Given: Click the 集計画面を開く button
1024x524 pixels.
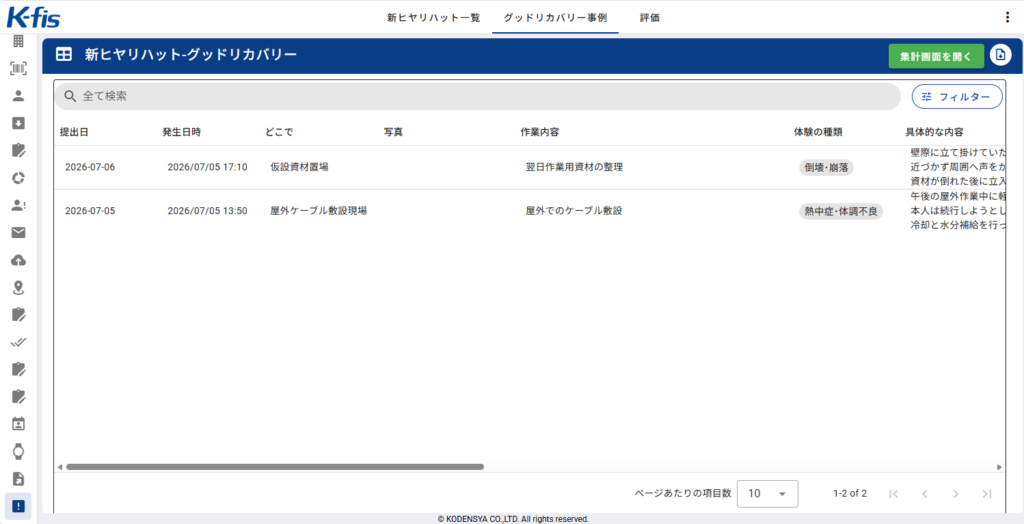Looking at the screenshot, I should [936, 56].
